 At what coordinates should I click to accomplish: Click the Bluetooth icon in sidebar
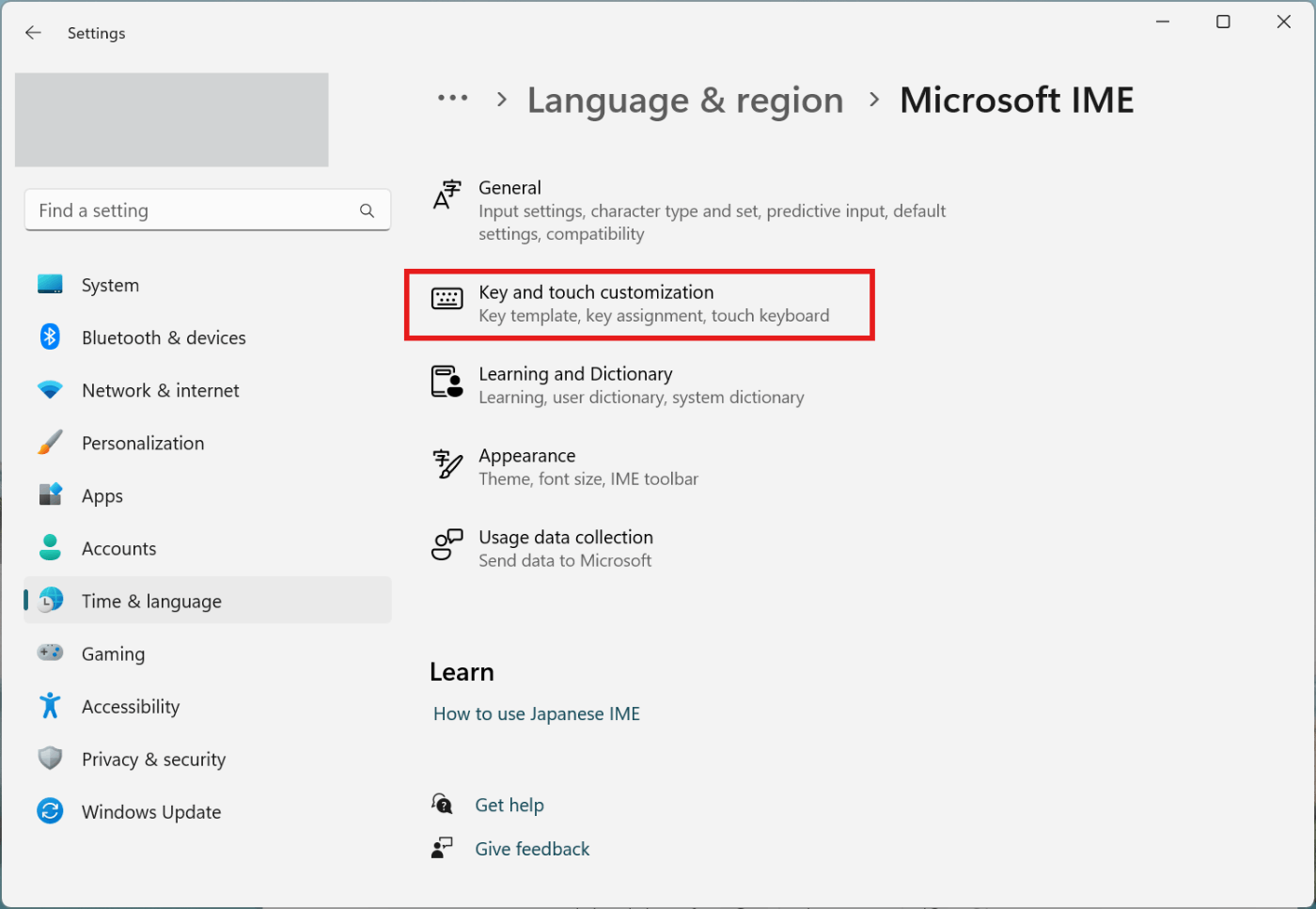(x=50, y=337)
